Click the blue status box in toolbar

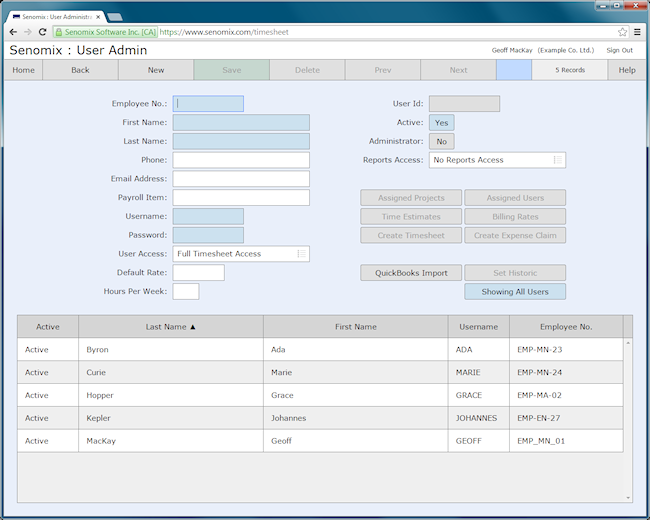point(514,70)
